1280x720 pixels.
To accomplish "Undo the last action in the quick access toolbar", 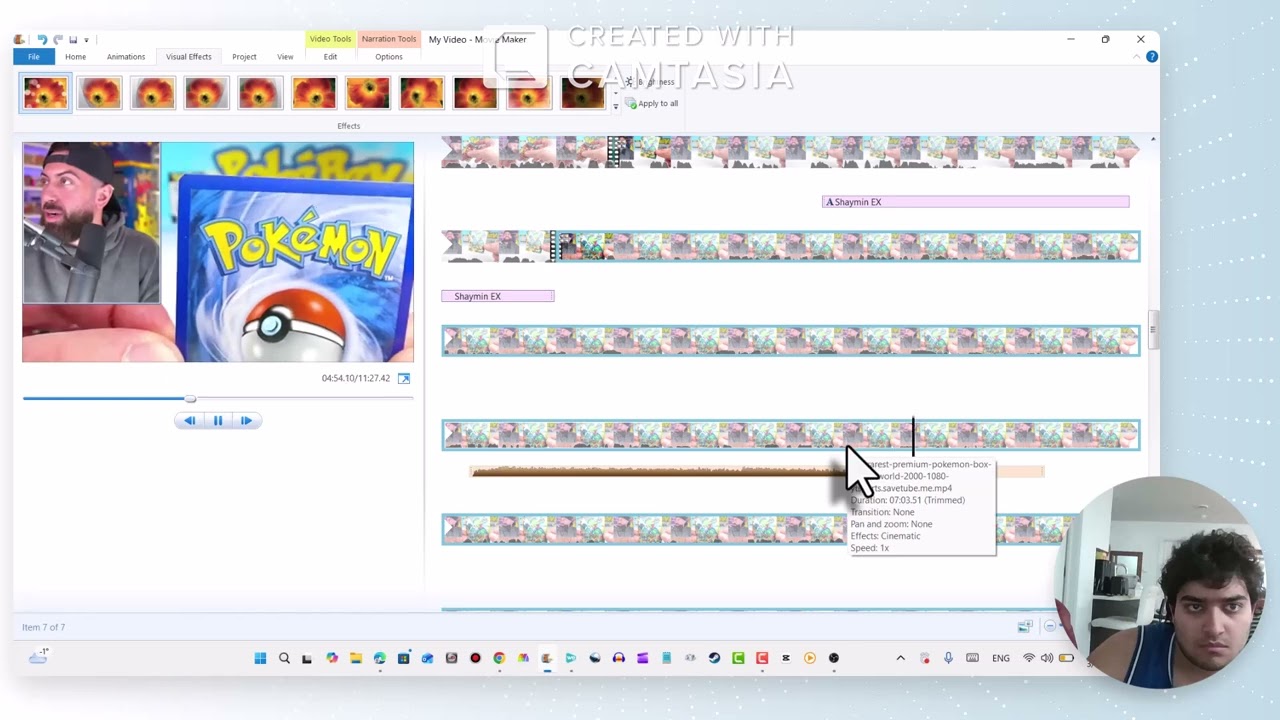I will pos(41,40).
